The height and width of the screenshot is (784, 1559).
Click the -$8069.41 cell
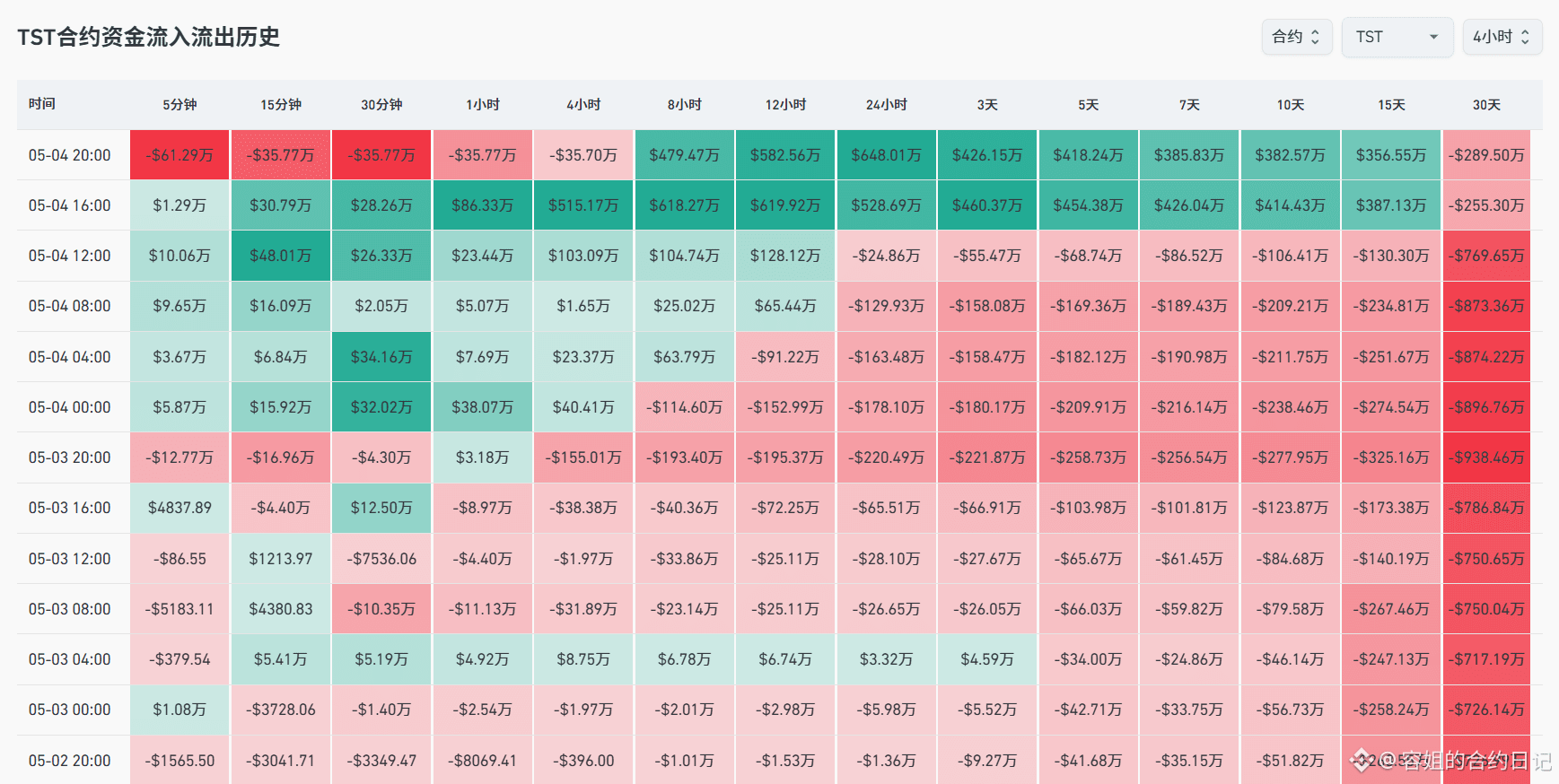483,761
